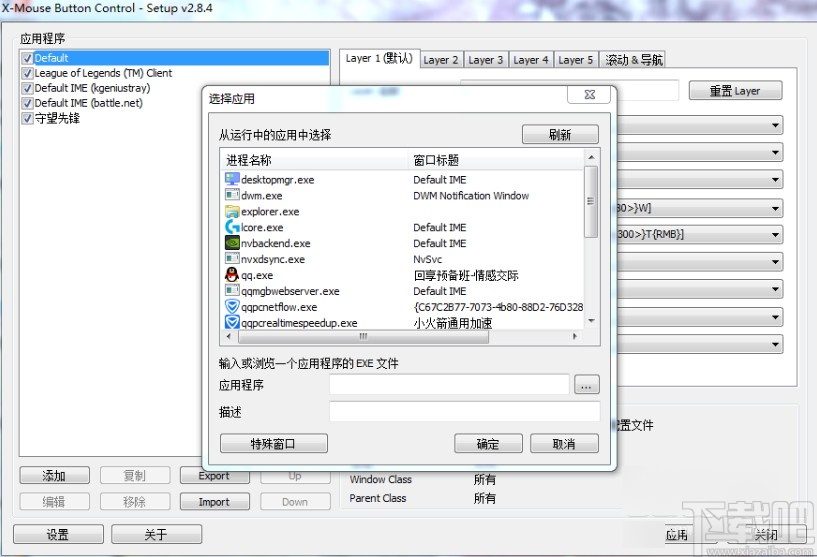Click the 添加 add button
This screenshot has height=557, width=817.
(54, 475)
